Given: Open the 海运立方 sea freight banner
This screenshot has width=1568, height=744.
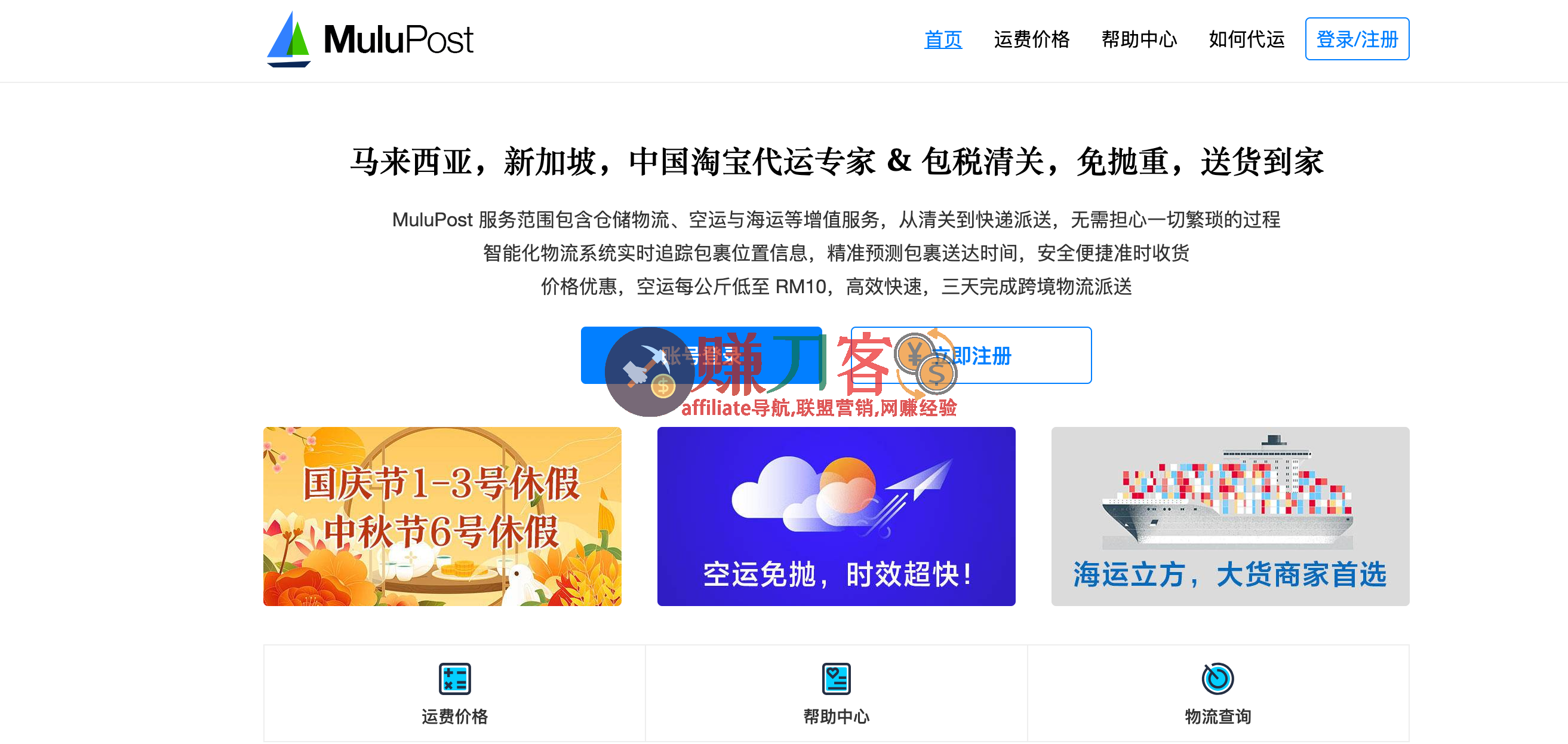Looking at the screenshot, I should pyautogui.click(x=1230, y=517).
